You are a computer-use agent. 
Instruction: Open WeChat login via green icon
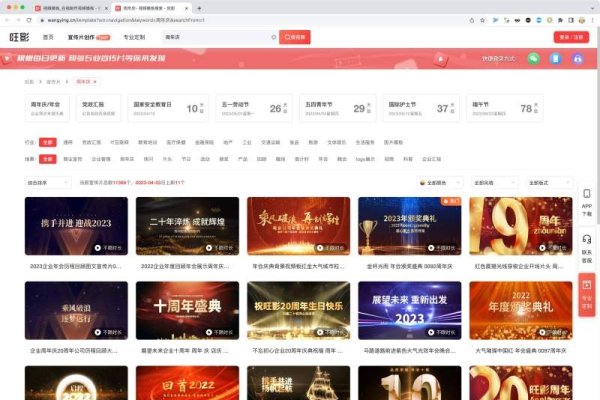[534, 59]
